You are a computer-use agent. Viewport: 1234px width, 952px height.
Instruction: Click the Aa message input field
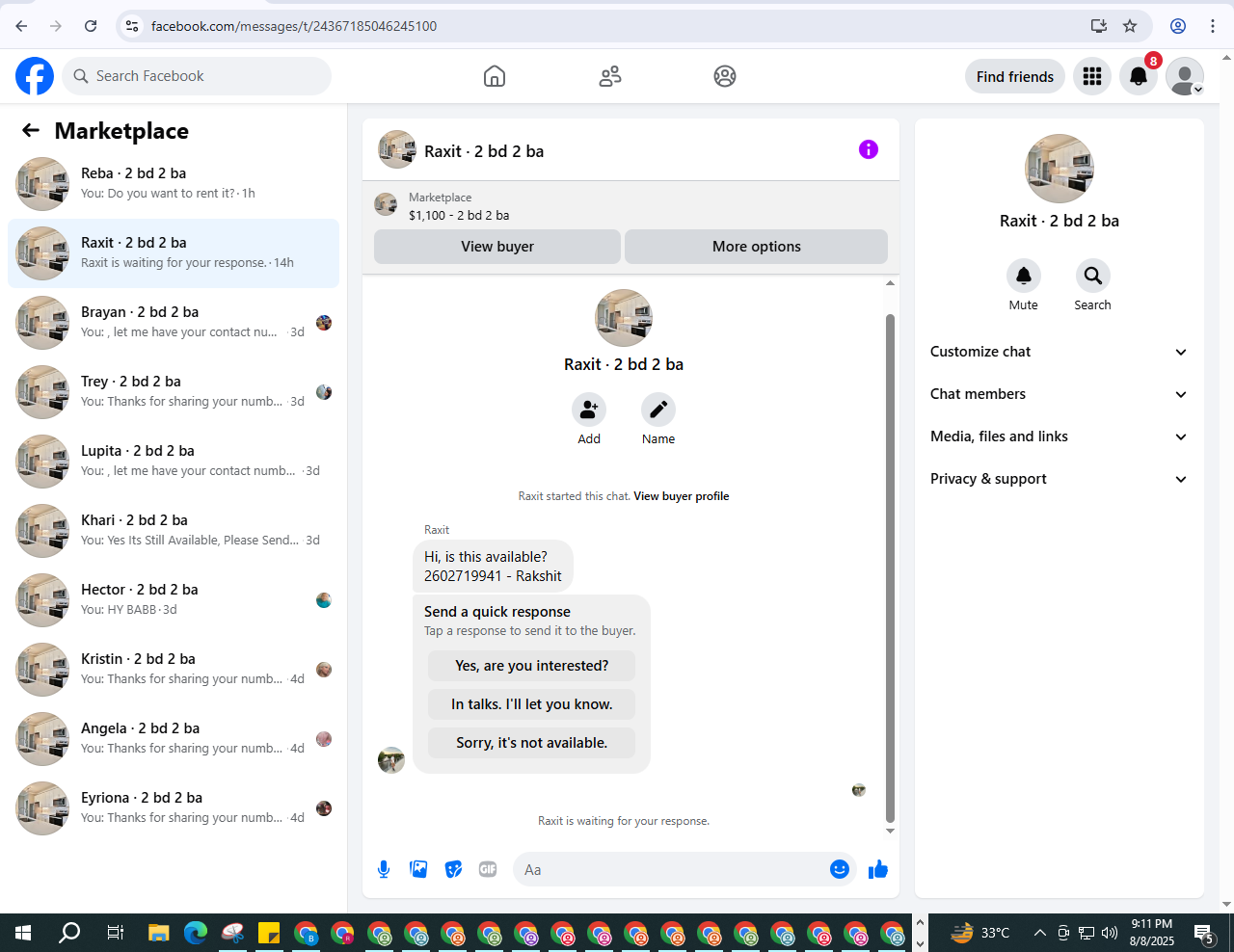click(x=671, y=869)
